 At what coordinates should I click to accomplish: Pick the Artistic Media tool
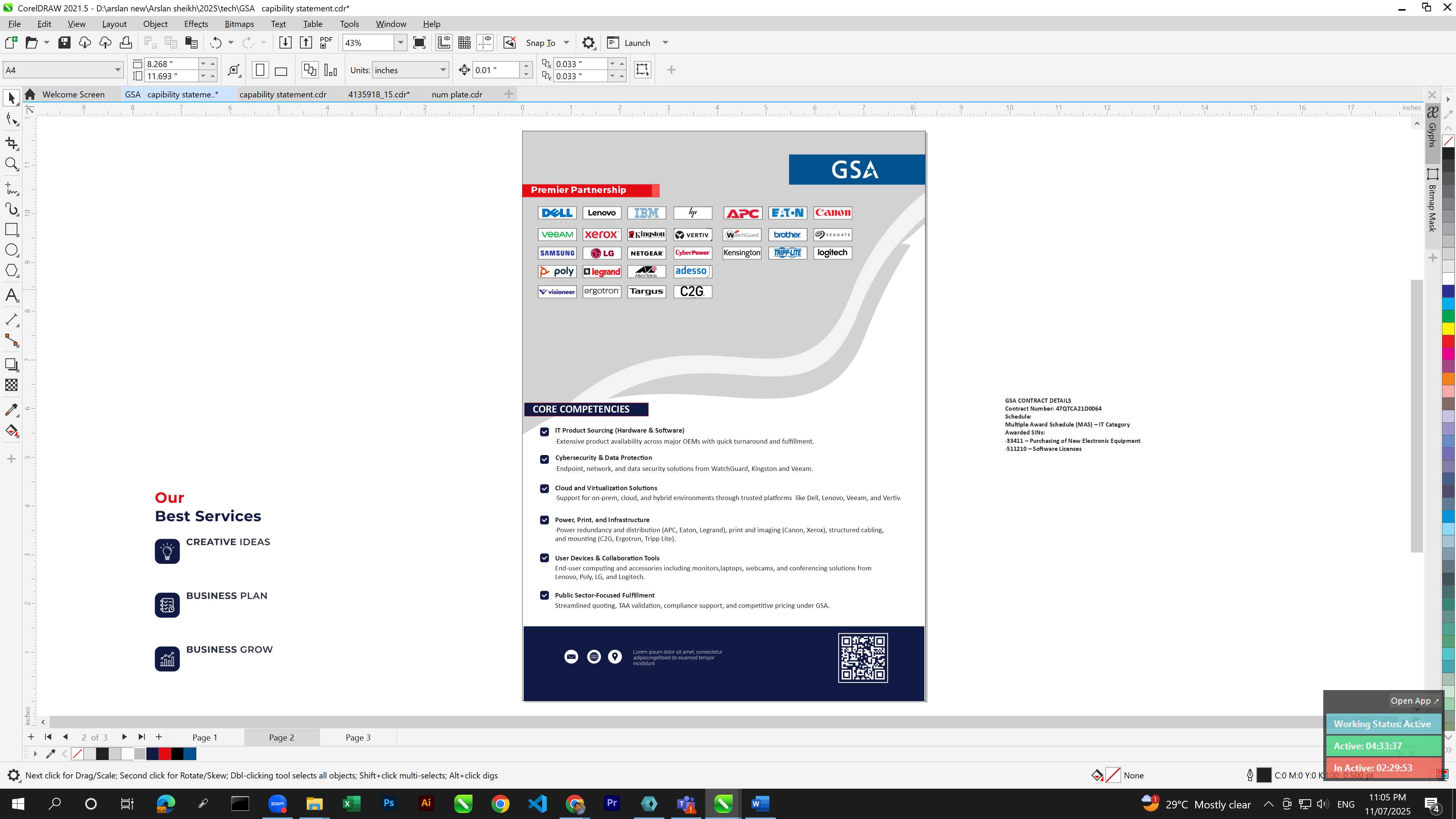tap(11, 209)
